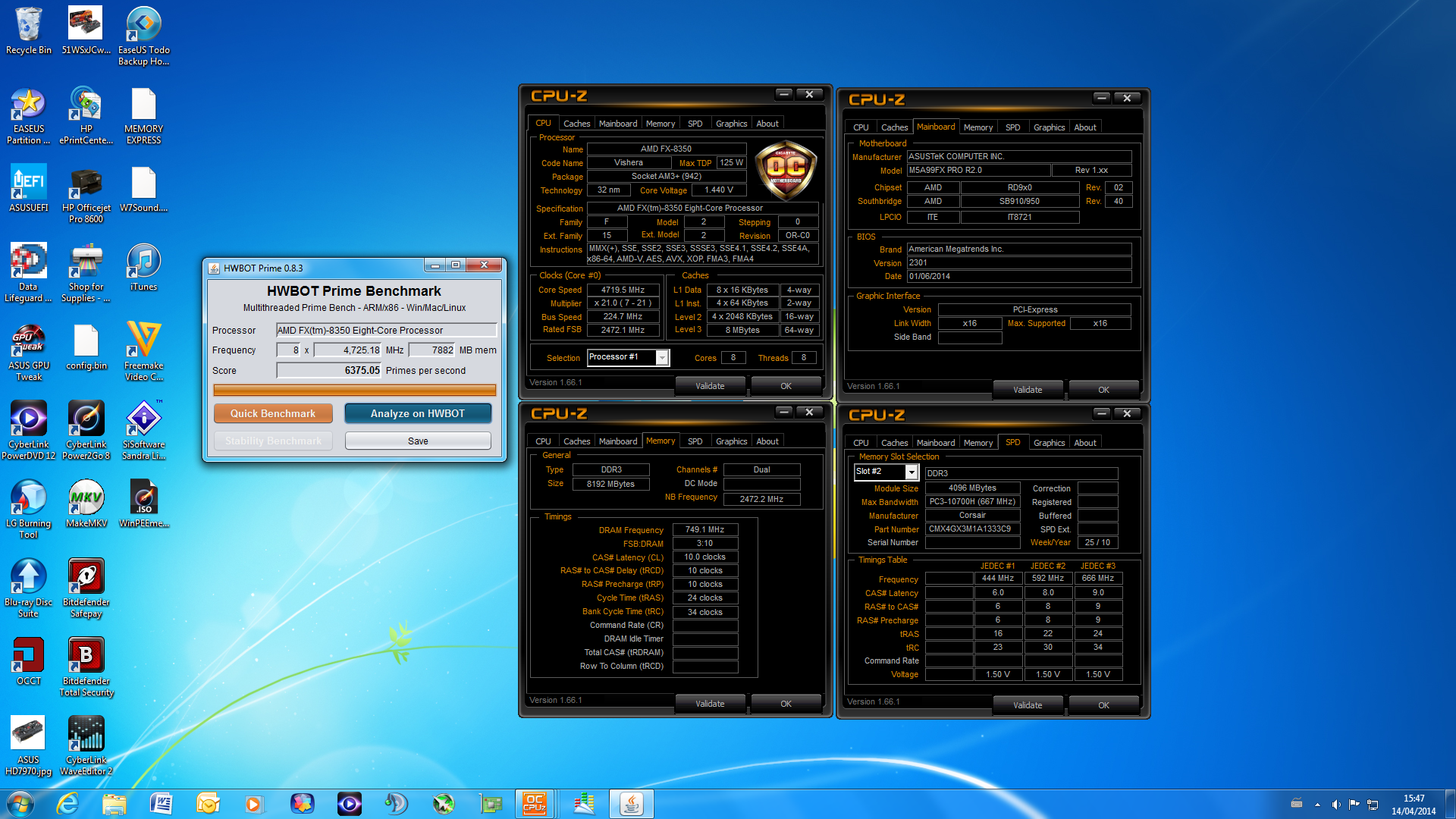
Task: Click the Score value field 6375.05
Action: pos(328,370)
